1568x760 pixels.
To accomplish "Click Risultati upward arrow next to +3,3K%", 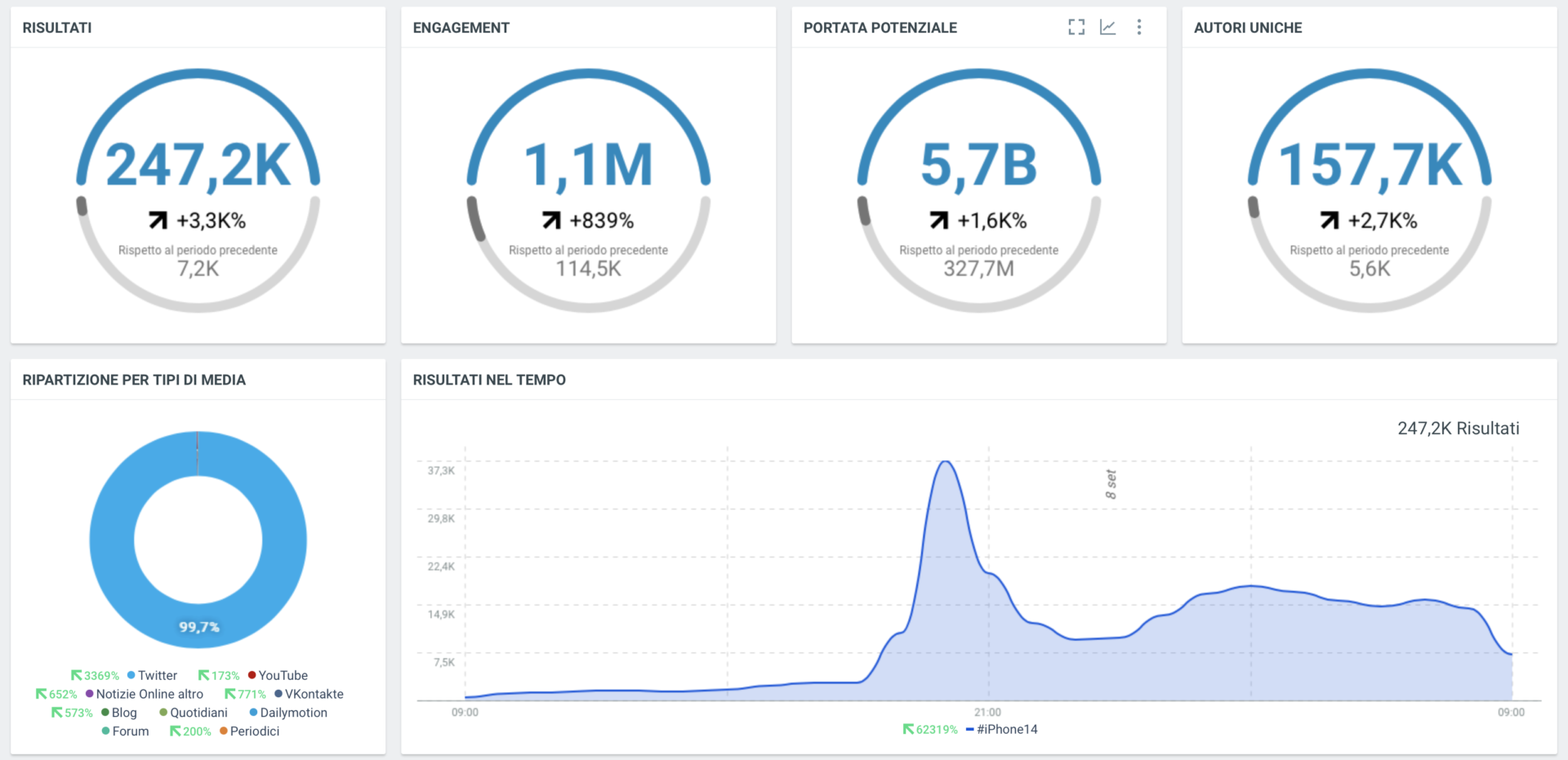I will (x=158, y=220).
